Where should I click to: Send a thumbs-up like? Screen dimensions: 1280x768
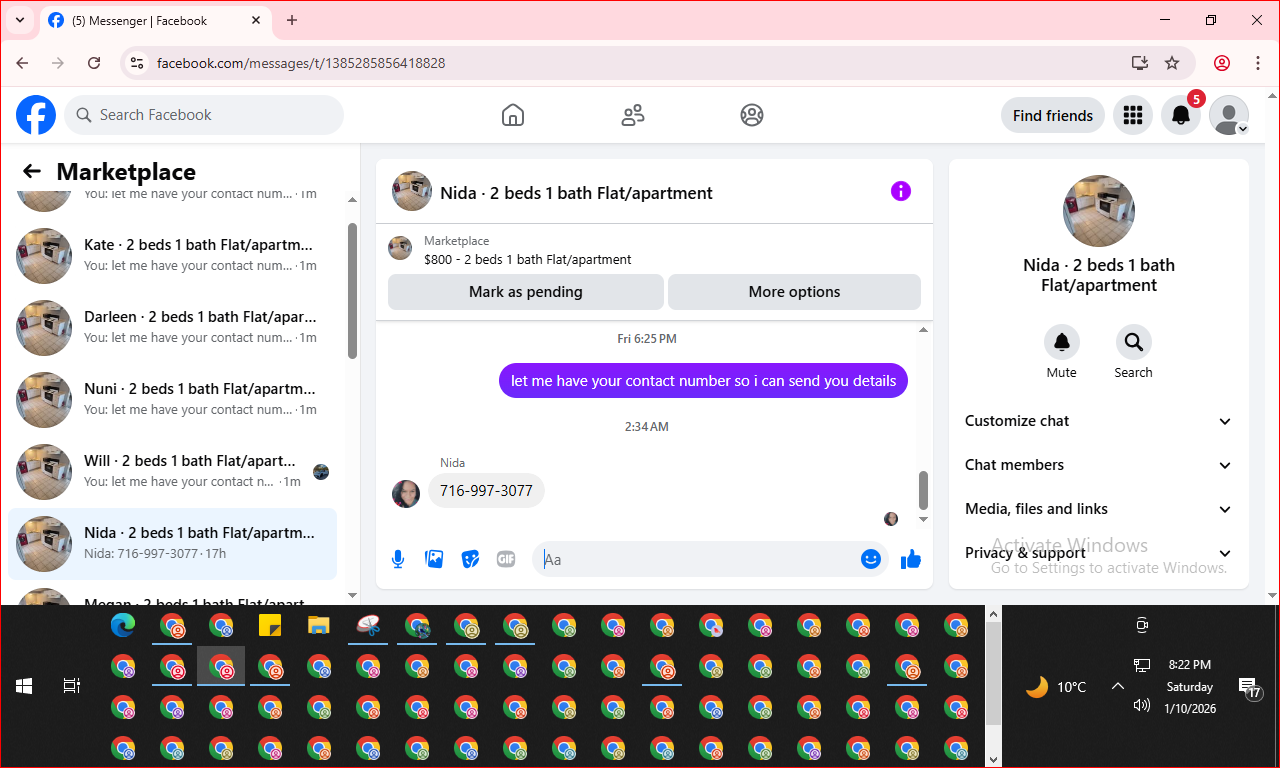pyautogui.click(x=911, y=559)
